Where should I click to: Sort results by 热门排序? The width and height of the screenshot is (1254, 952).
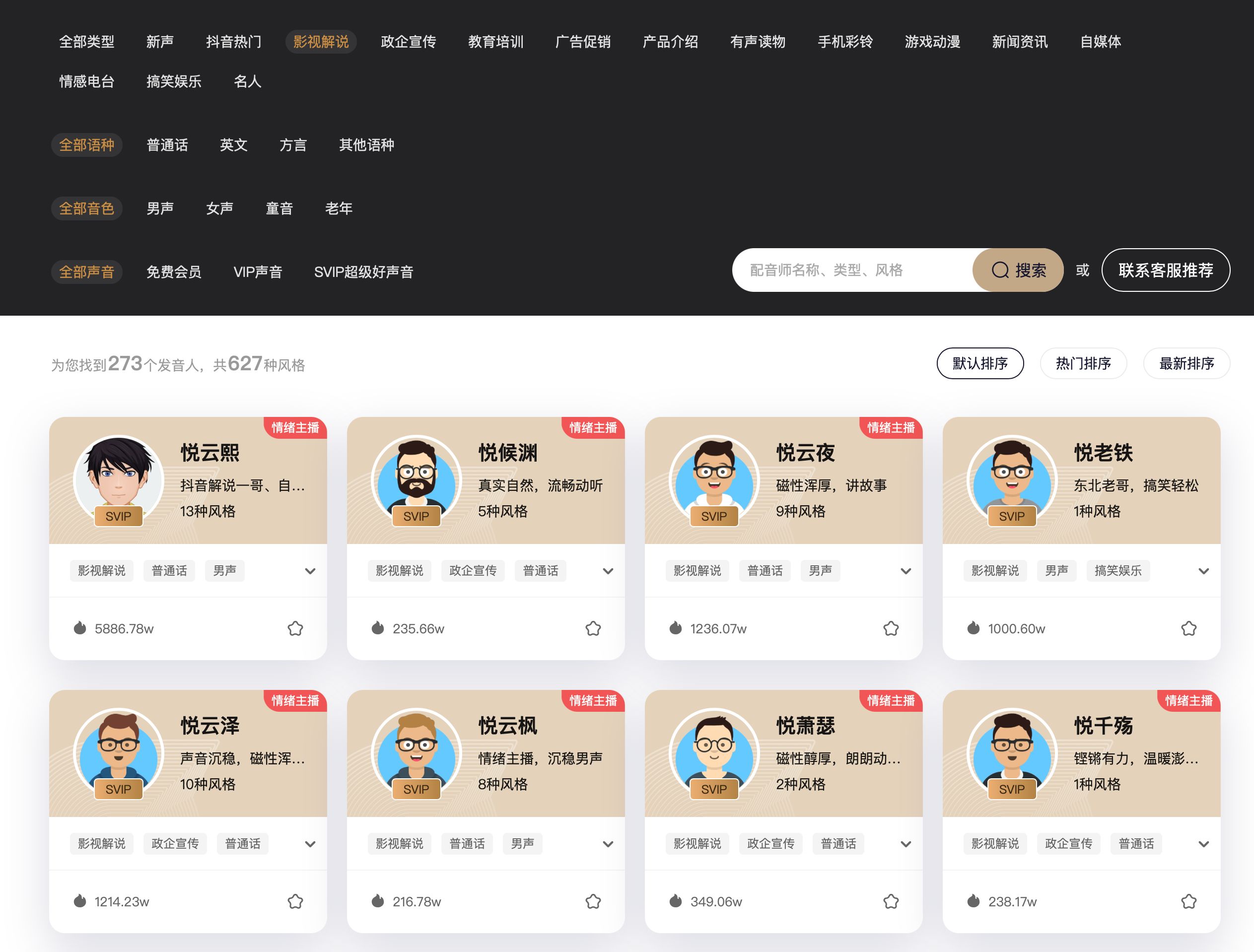1083,363
